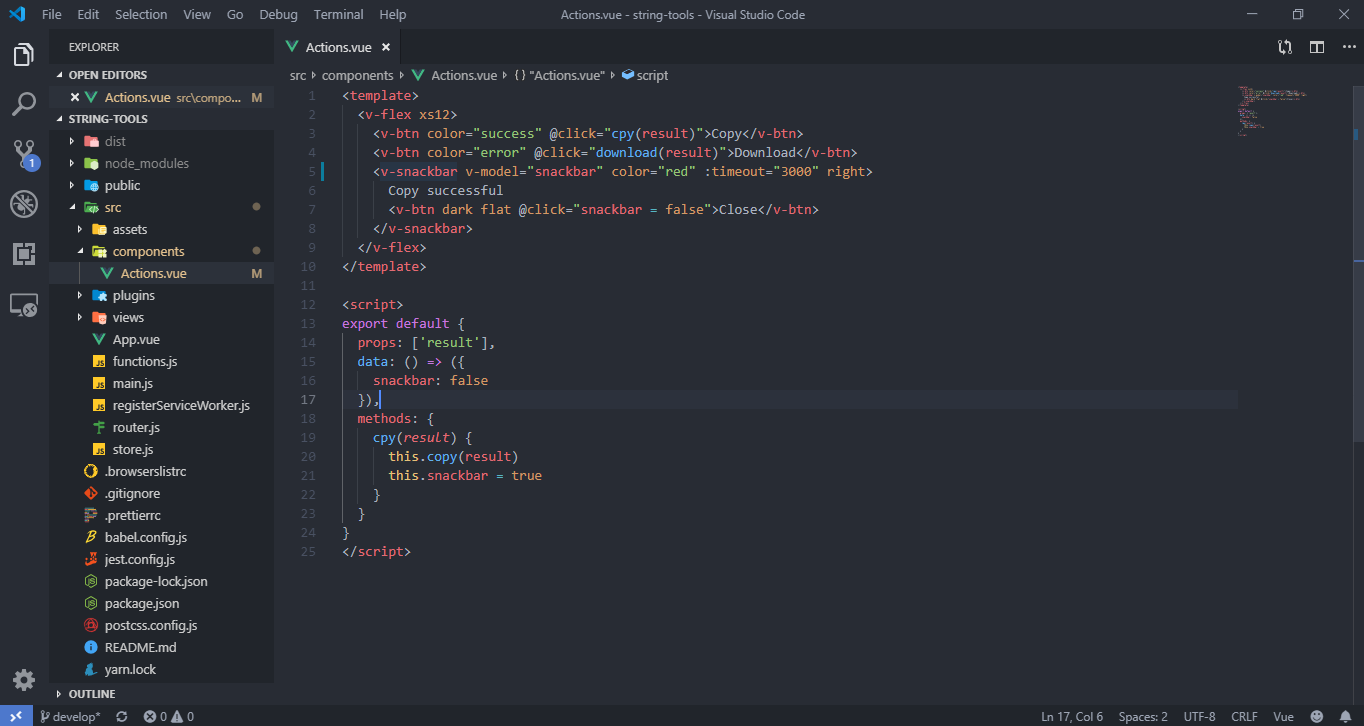
Task: Open the errors and warnings problems indicator
Action: (168, 716)
